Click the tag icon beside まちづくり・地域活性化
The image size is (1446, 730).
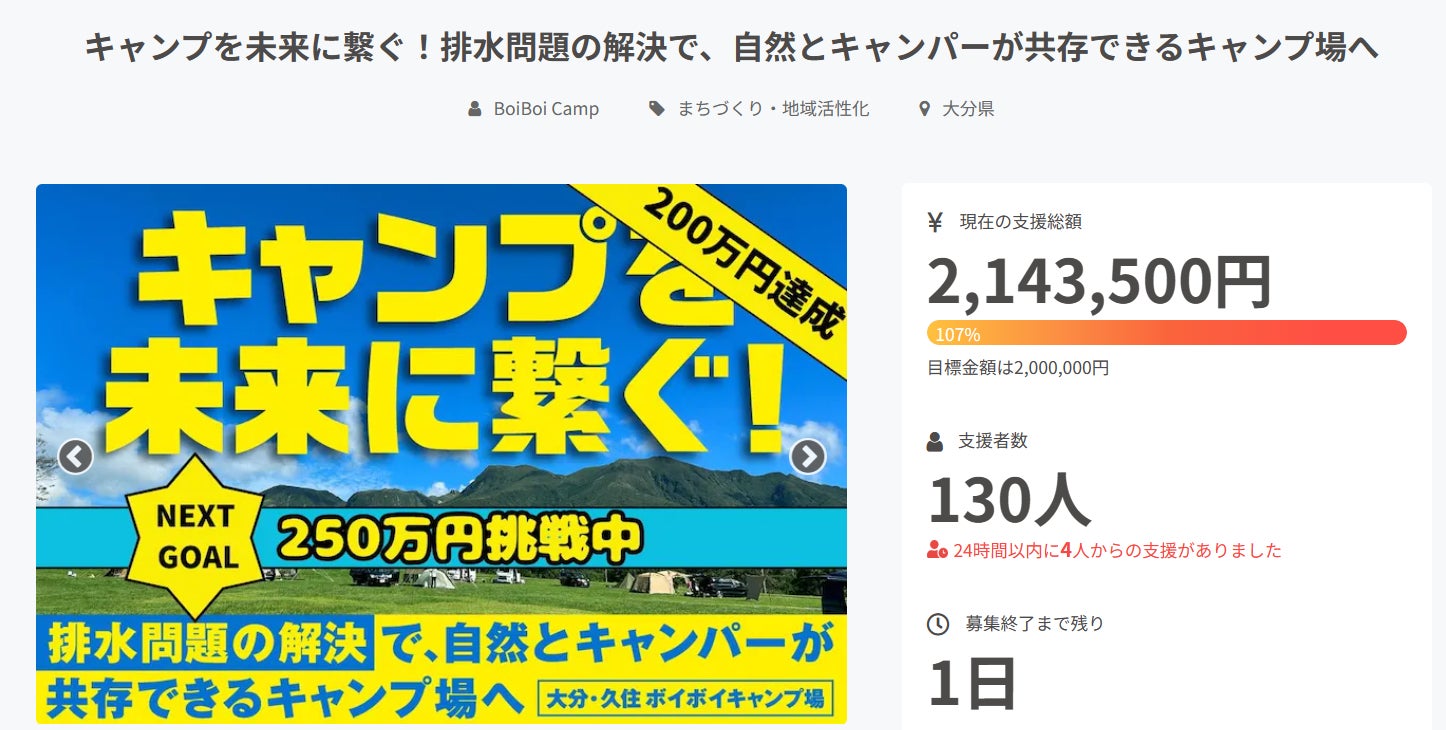pos(656,109)
